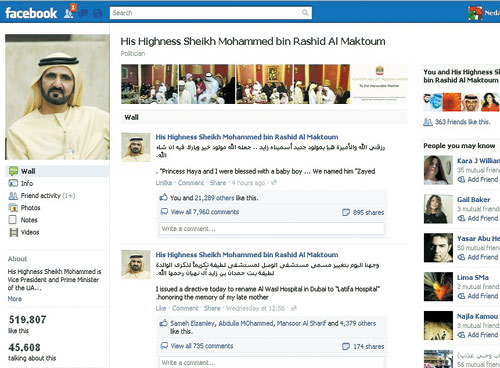Image resolution: width=500 pixels, height=368 pixels.
Task: Expand the About section with More
Action: [15, 299]
